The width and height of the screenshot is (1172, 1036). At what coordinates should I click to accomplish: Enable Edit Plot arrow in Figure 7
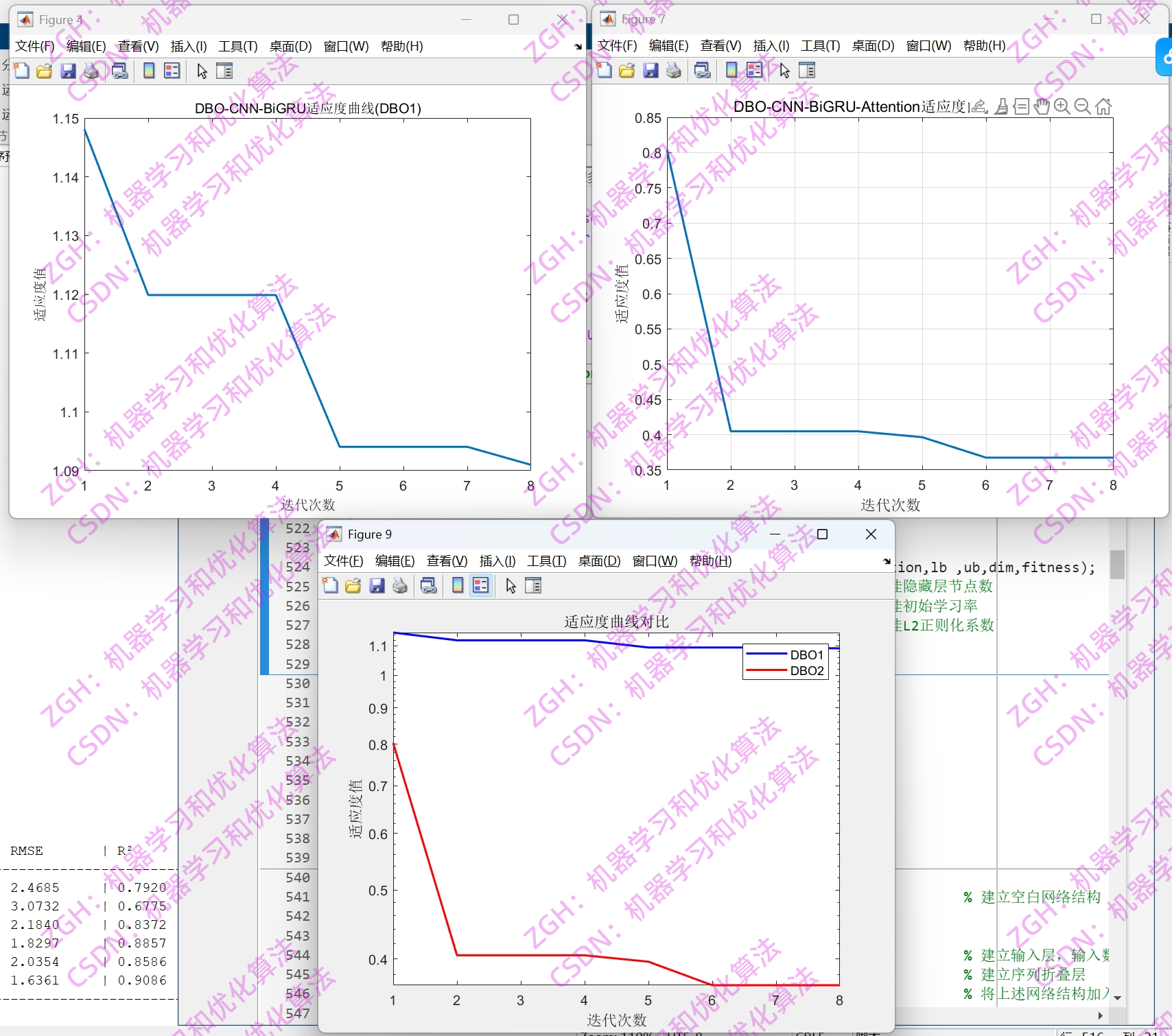(784, 70)
